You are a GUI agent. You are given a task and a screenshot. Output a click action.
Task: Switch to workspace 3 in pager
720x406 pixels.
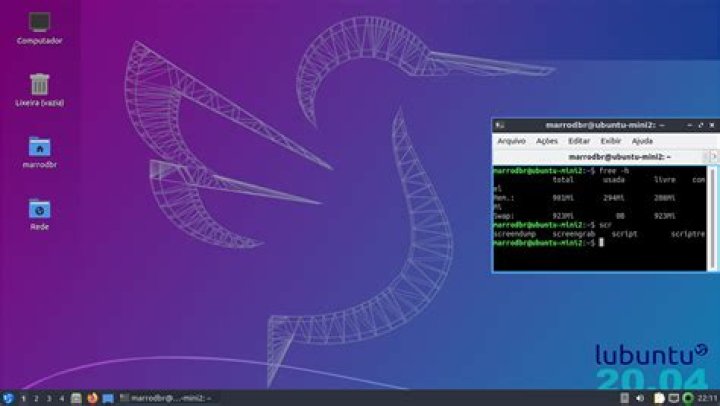(49, 398)
